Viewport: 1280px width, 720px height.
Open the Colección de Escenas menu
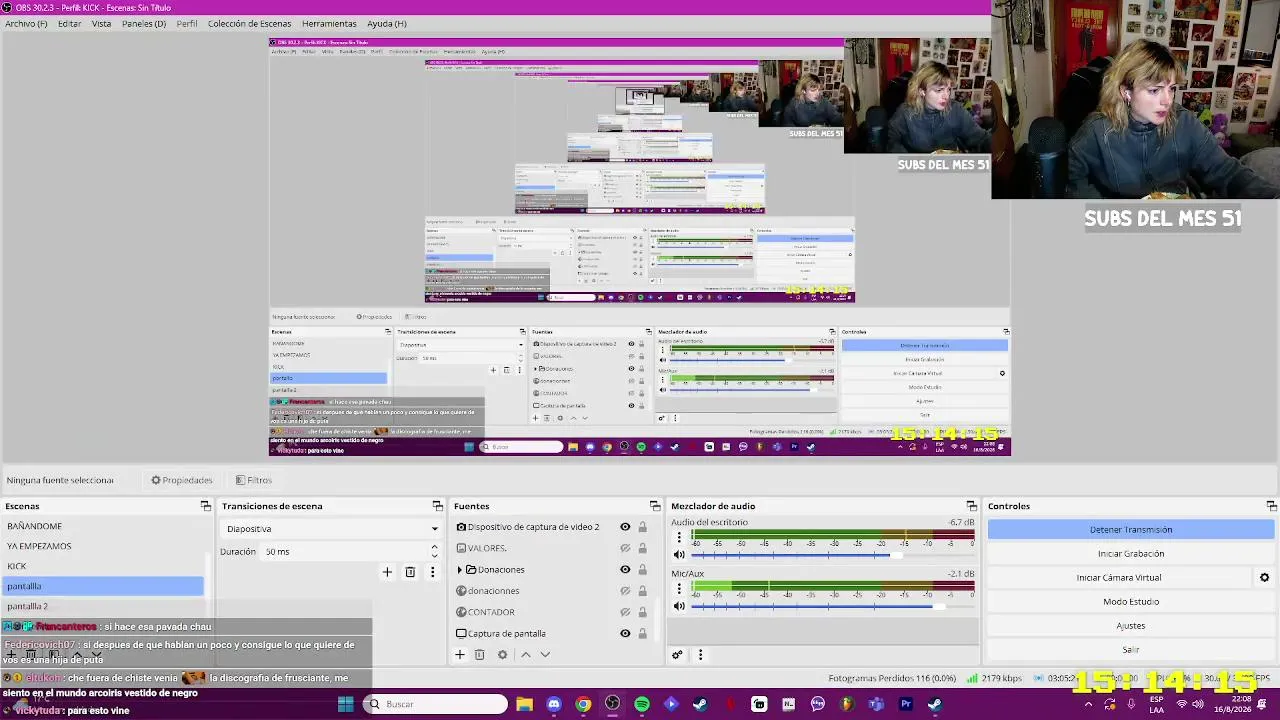pos(249,23)
